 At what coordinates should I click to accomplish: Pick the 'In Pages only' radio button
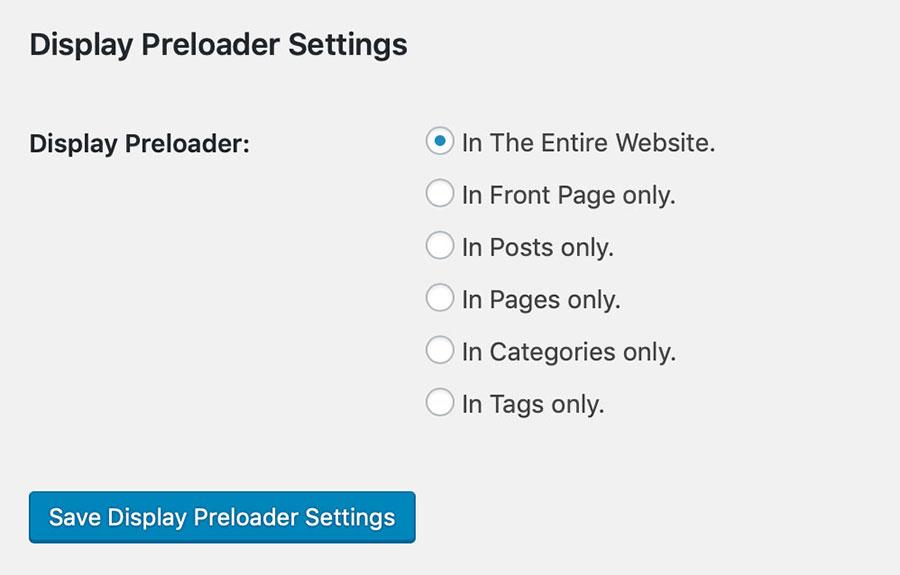440,298
